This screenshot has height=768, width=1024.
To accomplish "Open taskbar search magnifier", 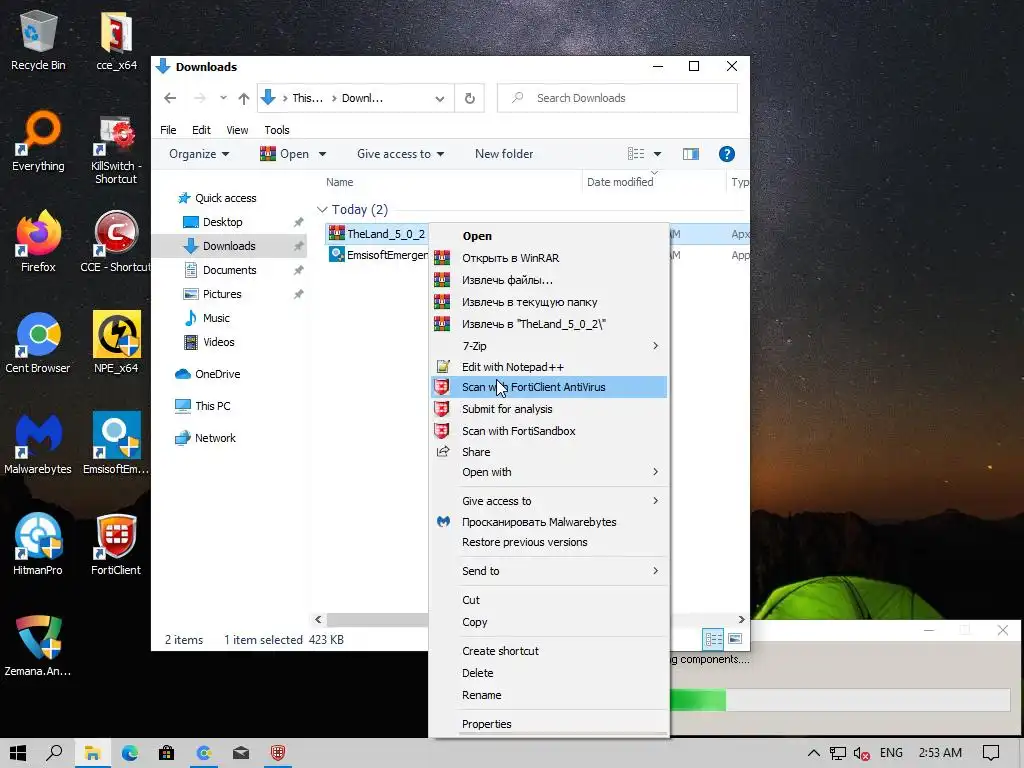I will coord(54,753).
